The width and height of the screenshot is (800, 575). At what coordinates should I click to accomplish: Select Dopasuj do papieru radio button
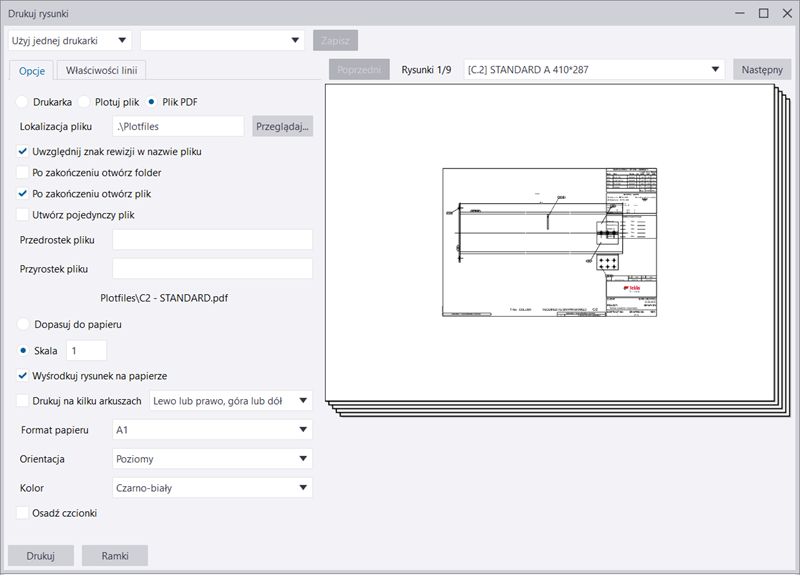click(x=24, y=324)
